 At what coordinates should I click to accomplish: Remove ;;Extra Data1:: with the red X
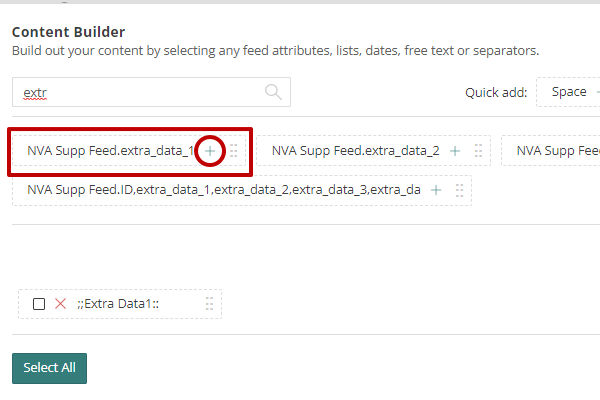pyautogui.click(x=60, y=304)
